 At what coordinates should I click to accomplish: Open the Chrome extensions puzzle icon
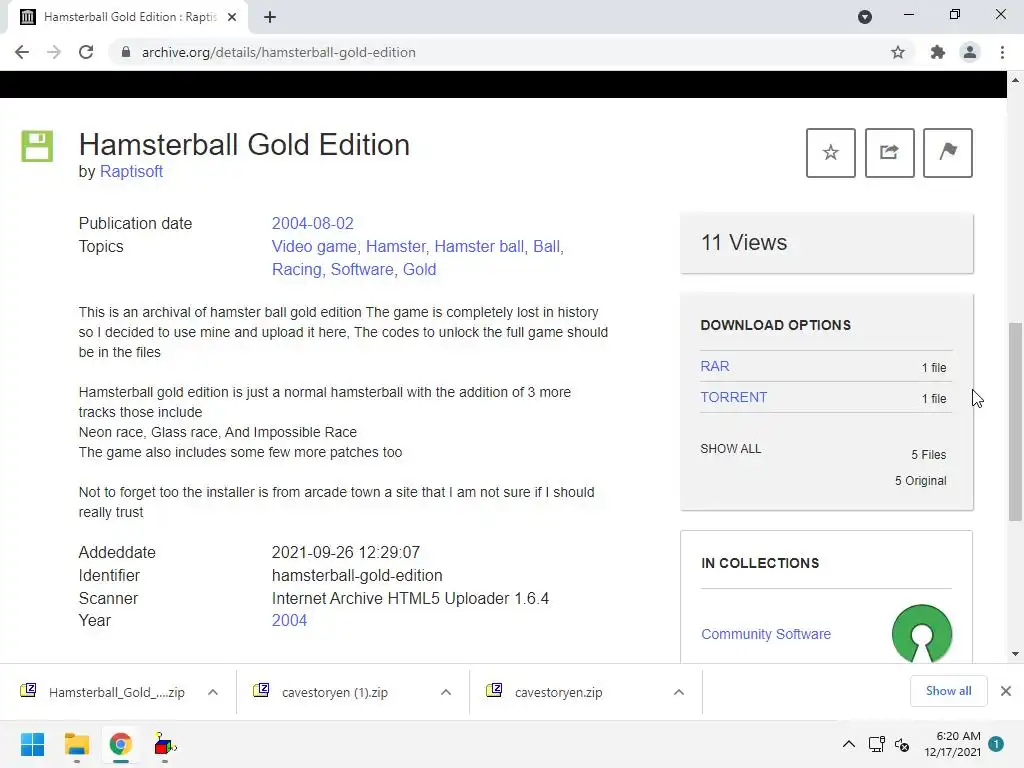pyautogui.click(x=938, y=52)
